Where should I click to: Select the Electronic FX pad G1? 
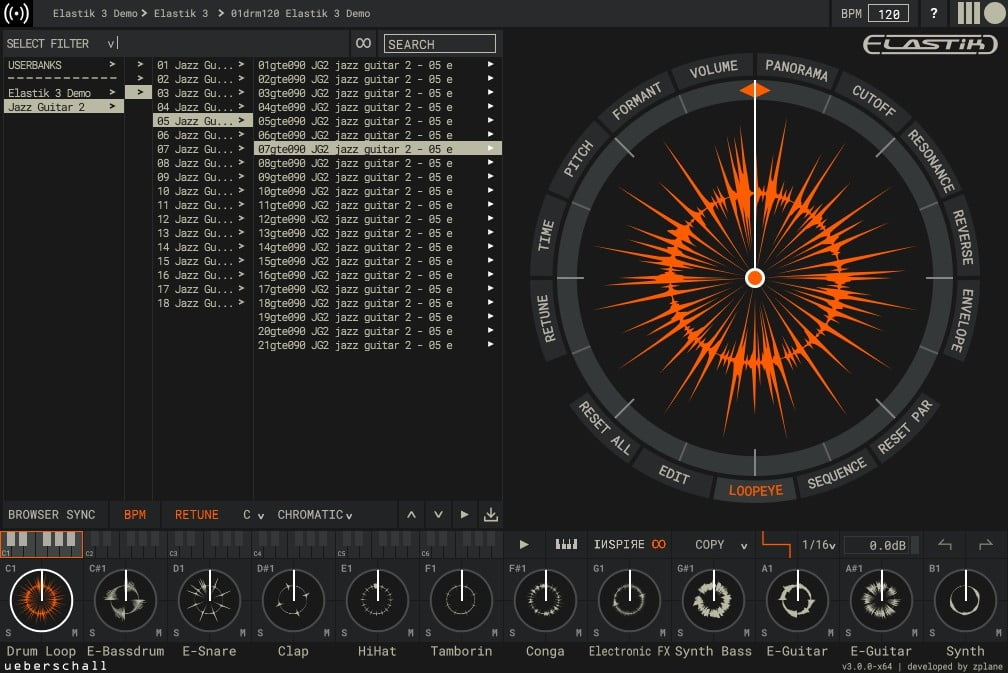click(629, 600)
